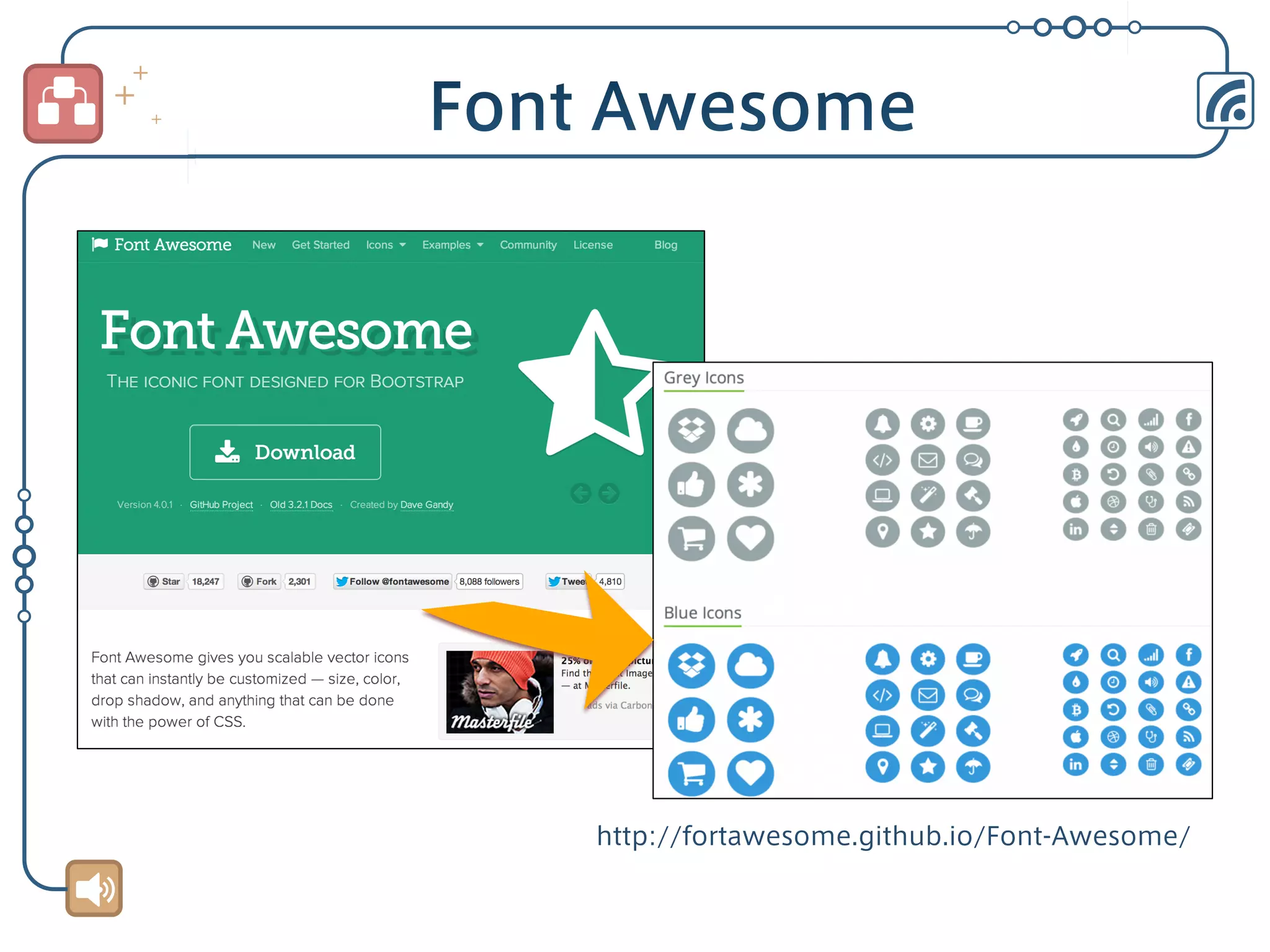Click the grey shopping cart icon
The width and height of the screenshot is (1270, 952).
(x=691, y=538)
